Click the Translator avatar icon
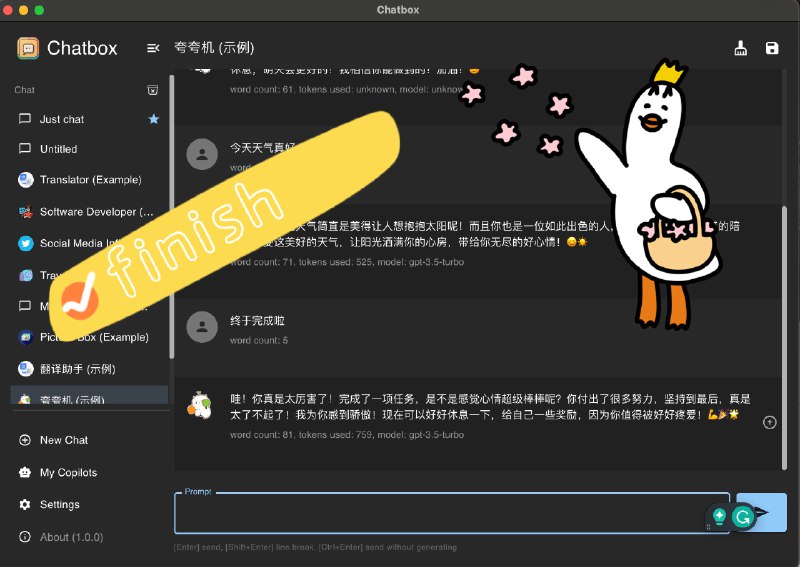The width and height of the screenshot is (800, 567). [26, 180]
